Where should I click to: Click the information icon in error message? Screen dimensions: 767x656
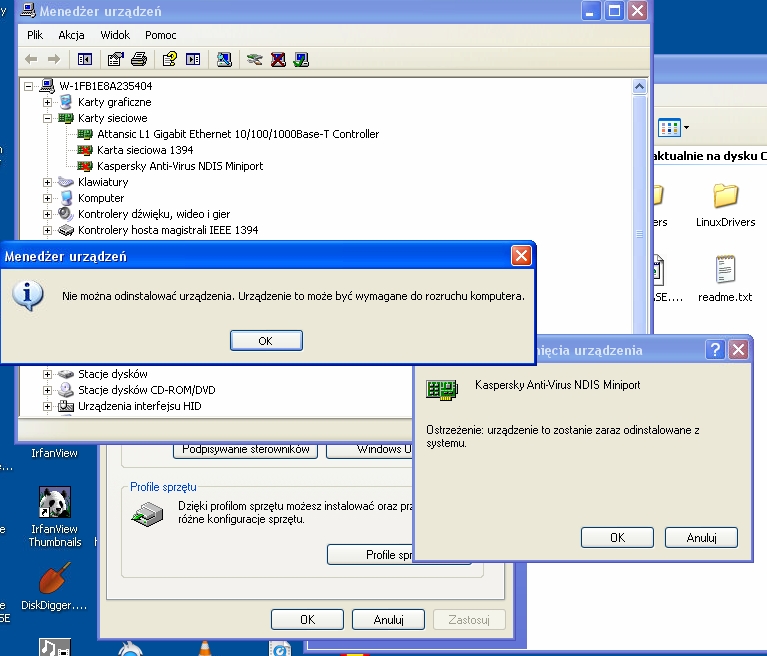point(28,295)
